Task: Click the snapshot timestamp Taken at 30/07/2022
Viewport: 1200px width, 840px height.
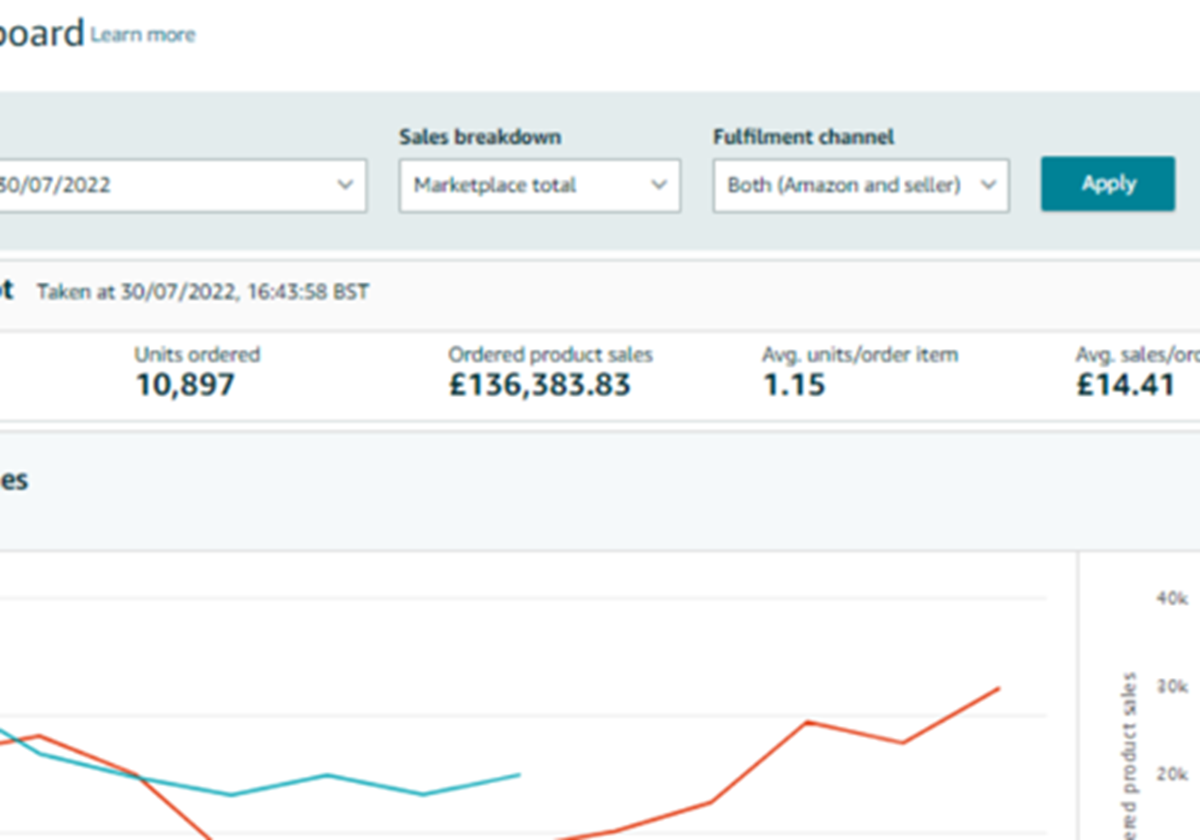Action: (203, 292)
